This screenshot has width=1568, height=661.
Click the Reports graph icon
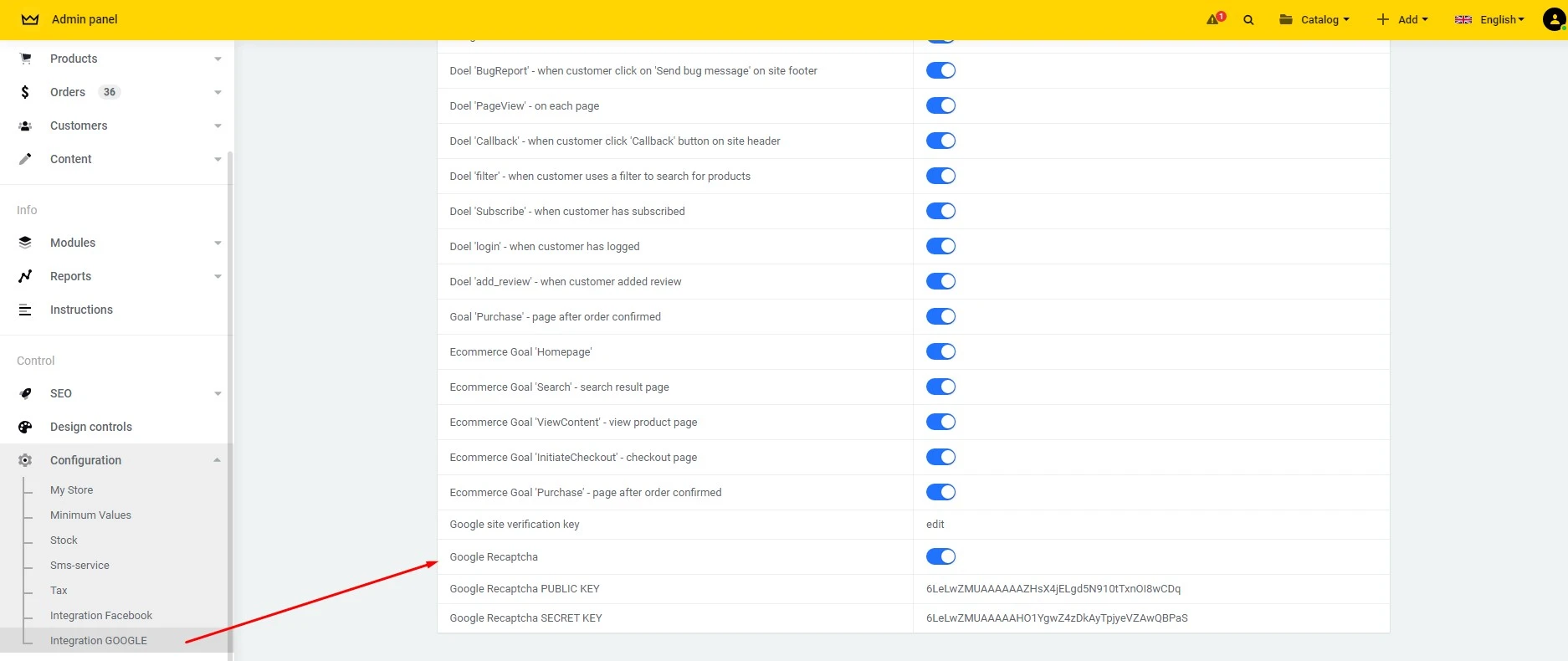(25, 276)
